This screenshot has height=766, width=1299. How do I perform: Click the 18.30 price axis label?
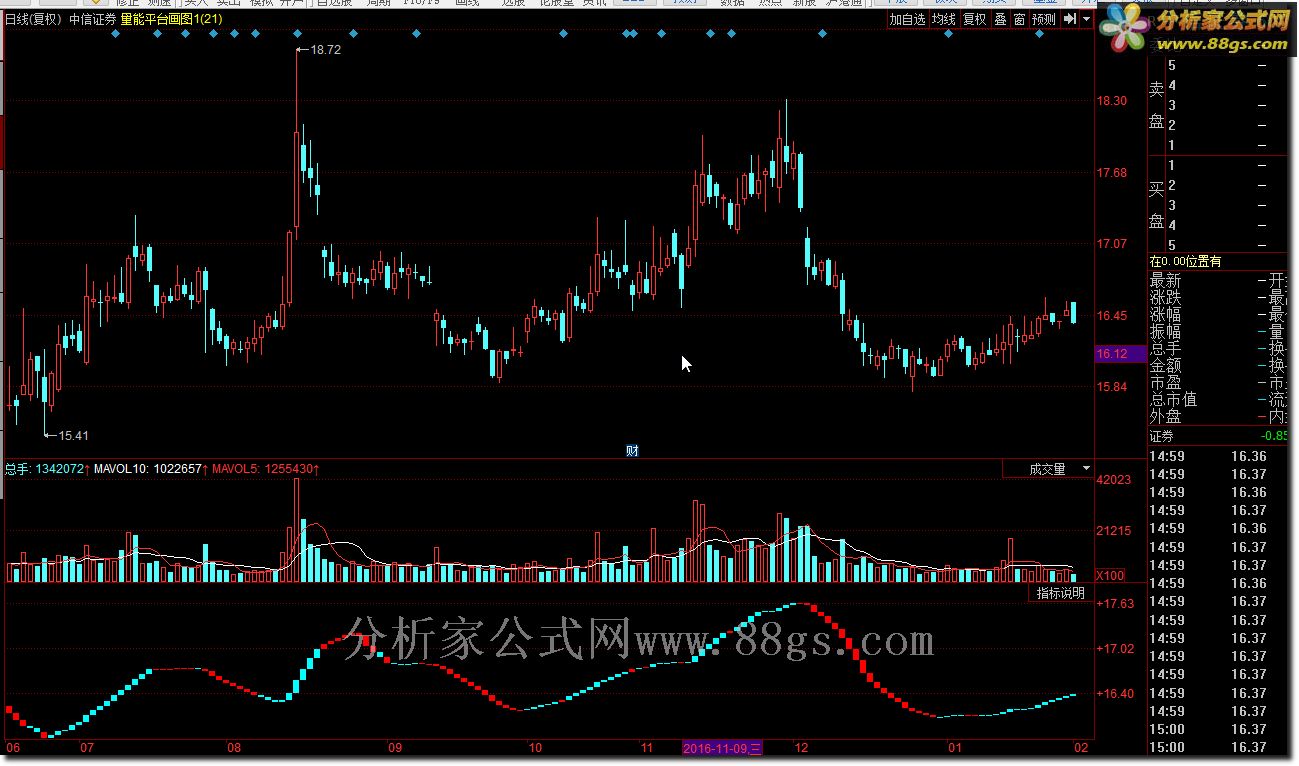[1112, 101]
